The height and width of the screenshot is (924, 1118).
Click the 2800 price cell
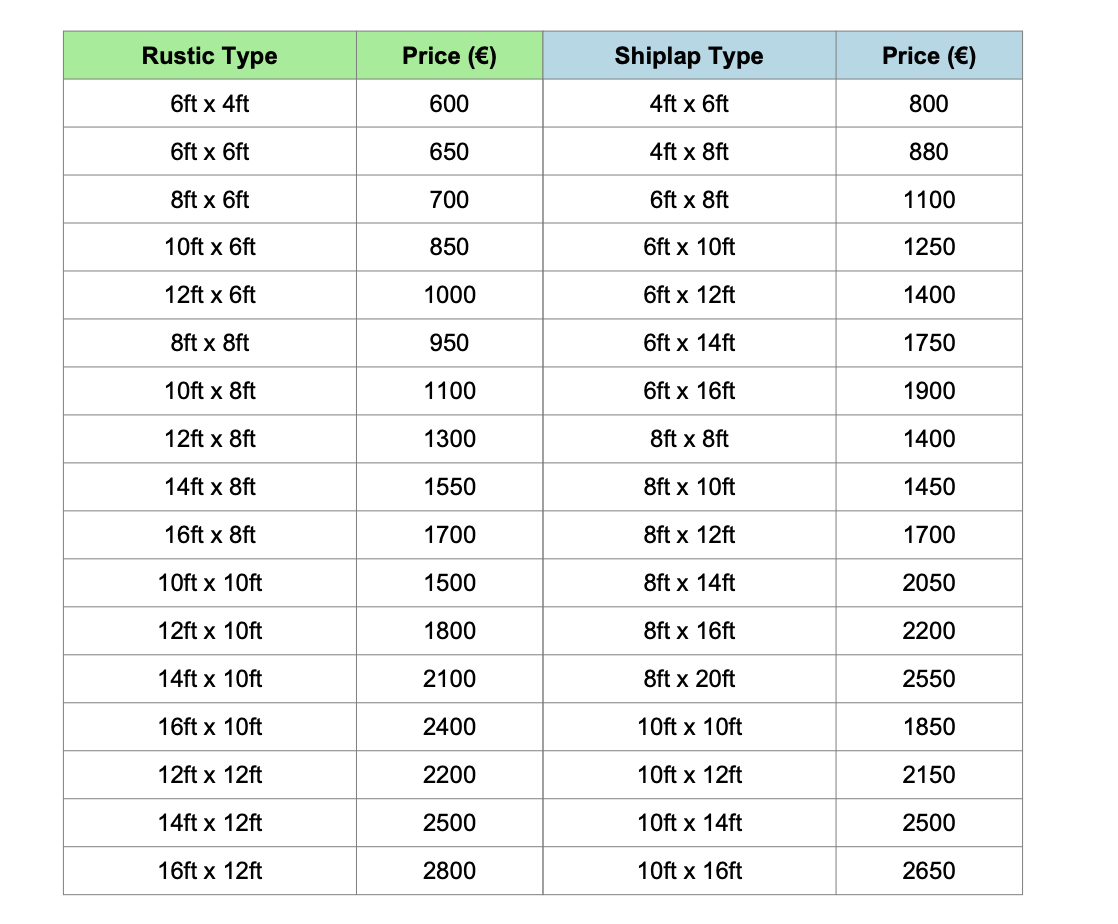coord(449,871)
